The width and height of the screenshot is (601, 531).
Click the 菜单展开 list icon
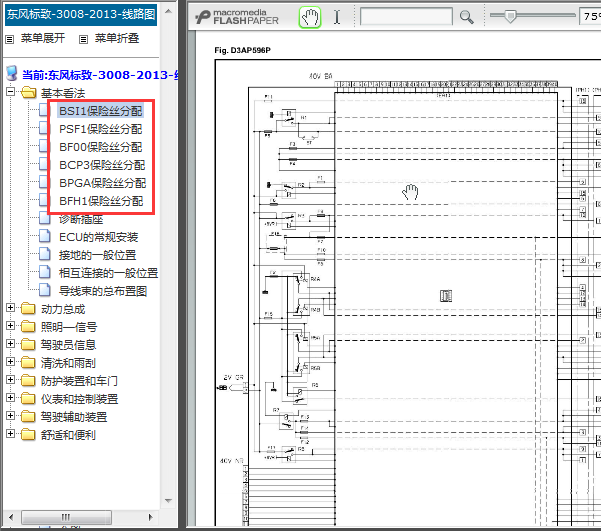pos(10,39)
